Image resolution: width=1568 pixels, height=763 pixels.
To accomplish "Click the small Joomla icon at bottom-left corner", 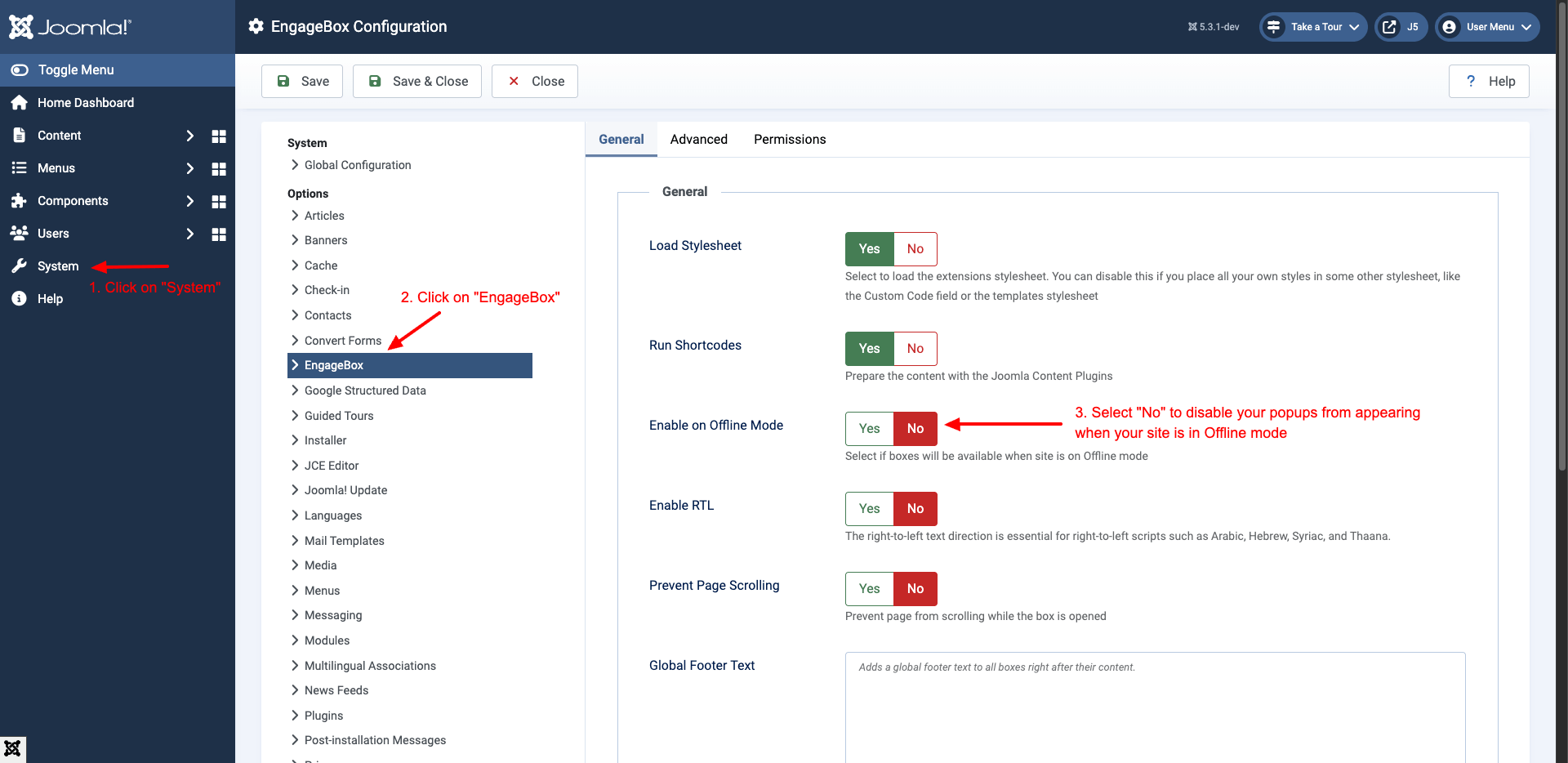I will coord(13,749).
